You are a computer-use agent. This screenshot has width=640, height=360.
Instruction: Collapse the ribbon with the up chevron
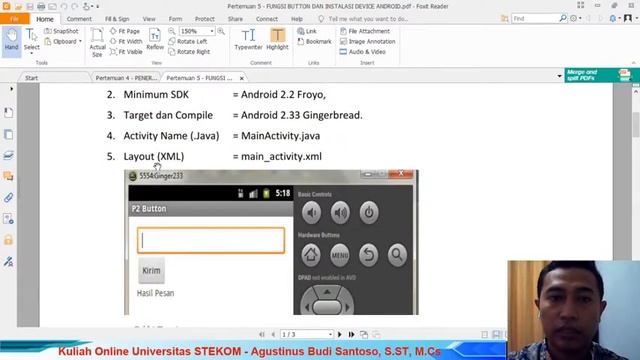pyautogui.click(x=633, y=63)
